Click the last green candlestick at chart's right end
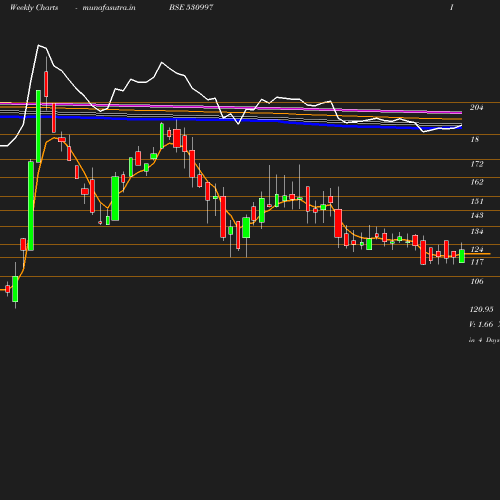 pyautogui.click(x=462, y=256)
